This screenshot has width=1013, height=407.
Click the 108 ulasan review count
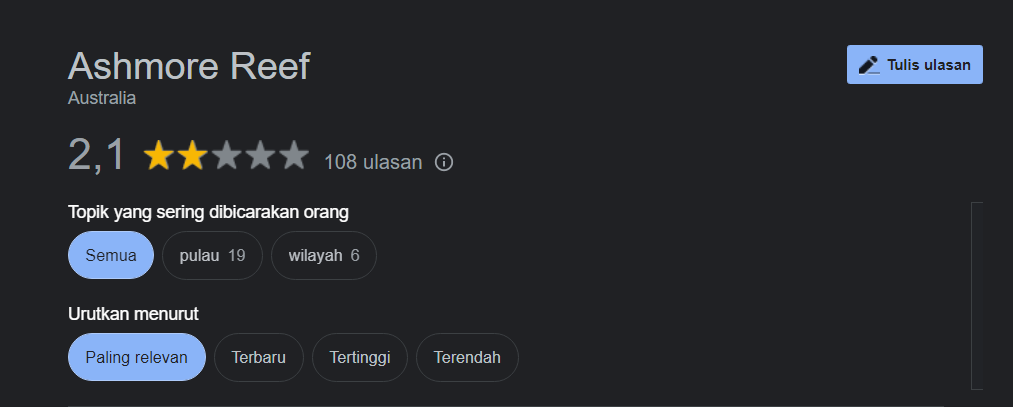click(x=373, y=162)
